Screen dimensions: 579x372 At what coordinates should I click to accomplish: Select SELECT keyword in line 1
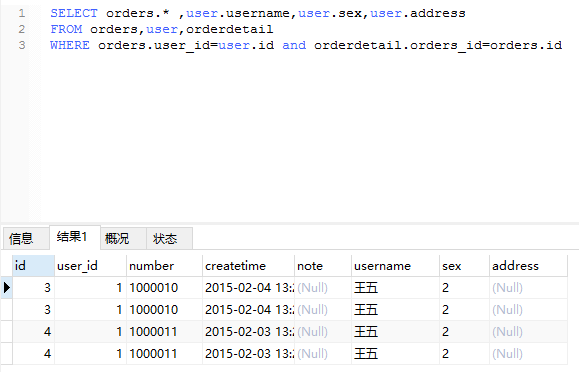tap(74, 13)
